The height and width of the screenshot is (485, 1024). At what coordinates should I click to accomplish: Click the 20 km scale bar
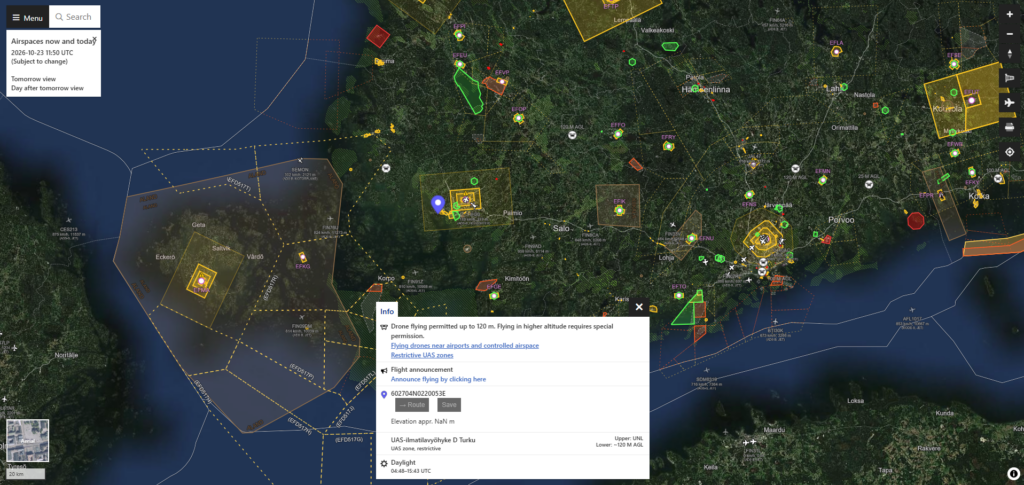point(25,474)
